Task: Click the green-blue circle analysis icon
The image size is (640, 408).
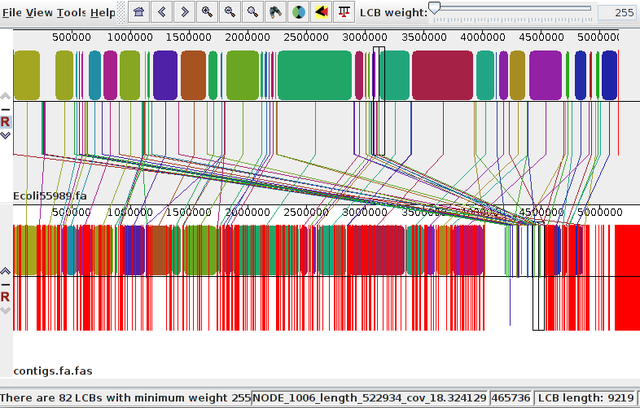Action: point(299,12)
